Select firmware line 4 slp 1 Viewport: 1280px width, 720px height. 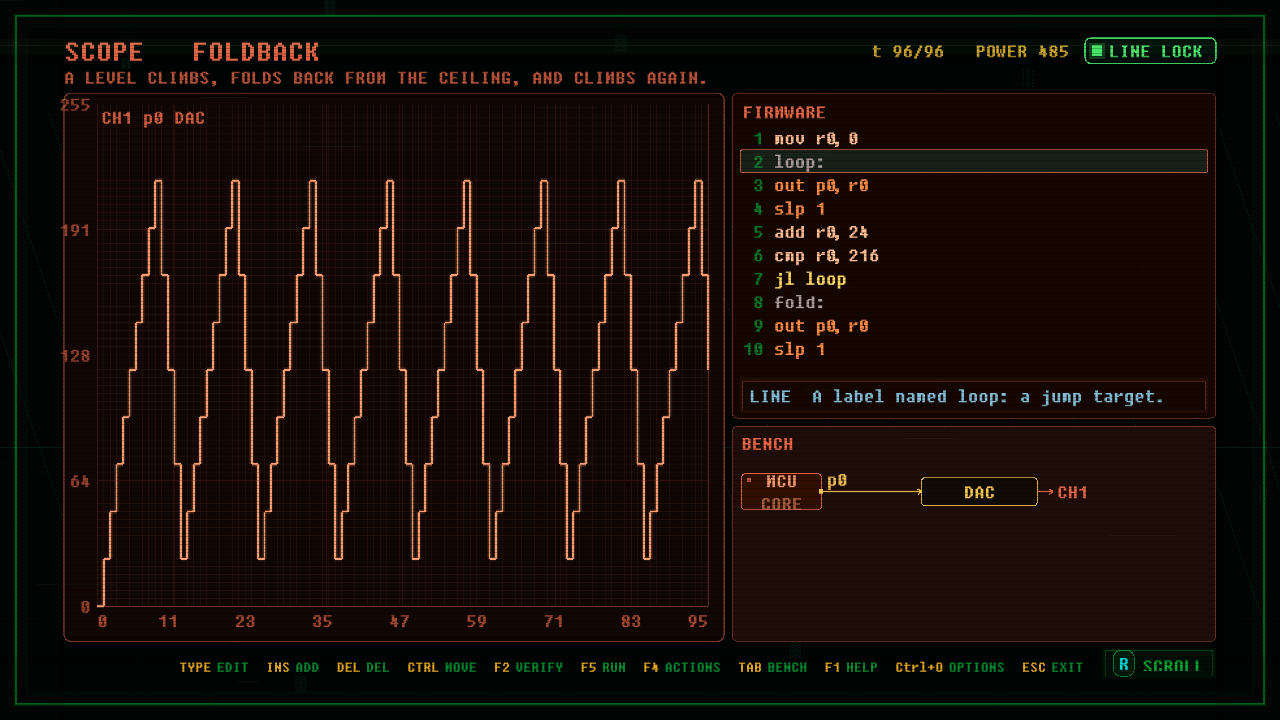coord(974,209)
